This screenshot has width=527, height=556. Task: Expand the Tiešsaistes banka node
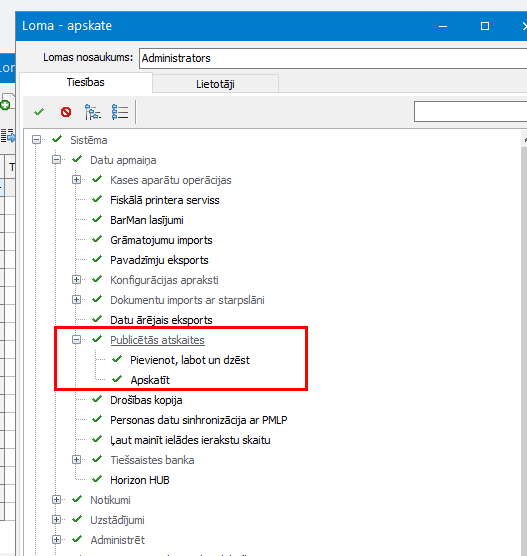[x=76, y=460]
